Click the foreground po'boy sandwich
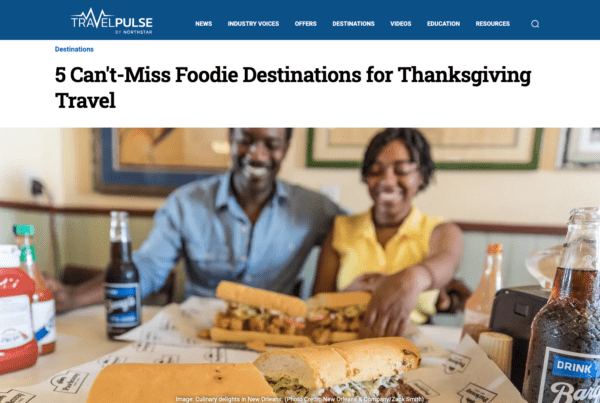The image size is (600, 403). (337, 369)
